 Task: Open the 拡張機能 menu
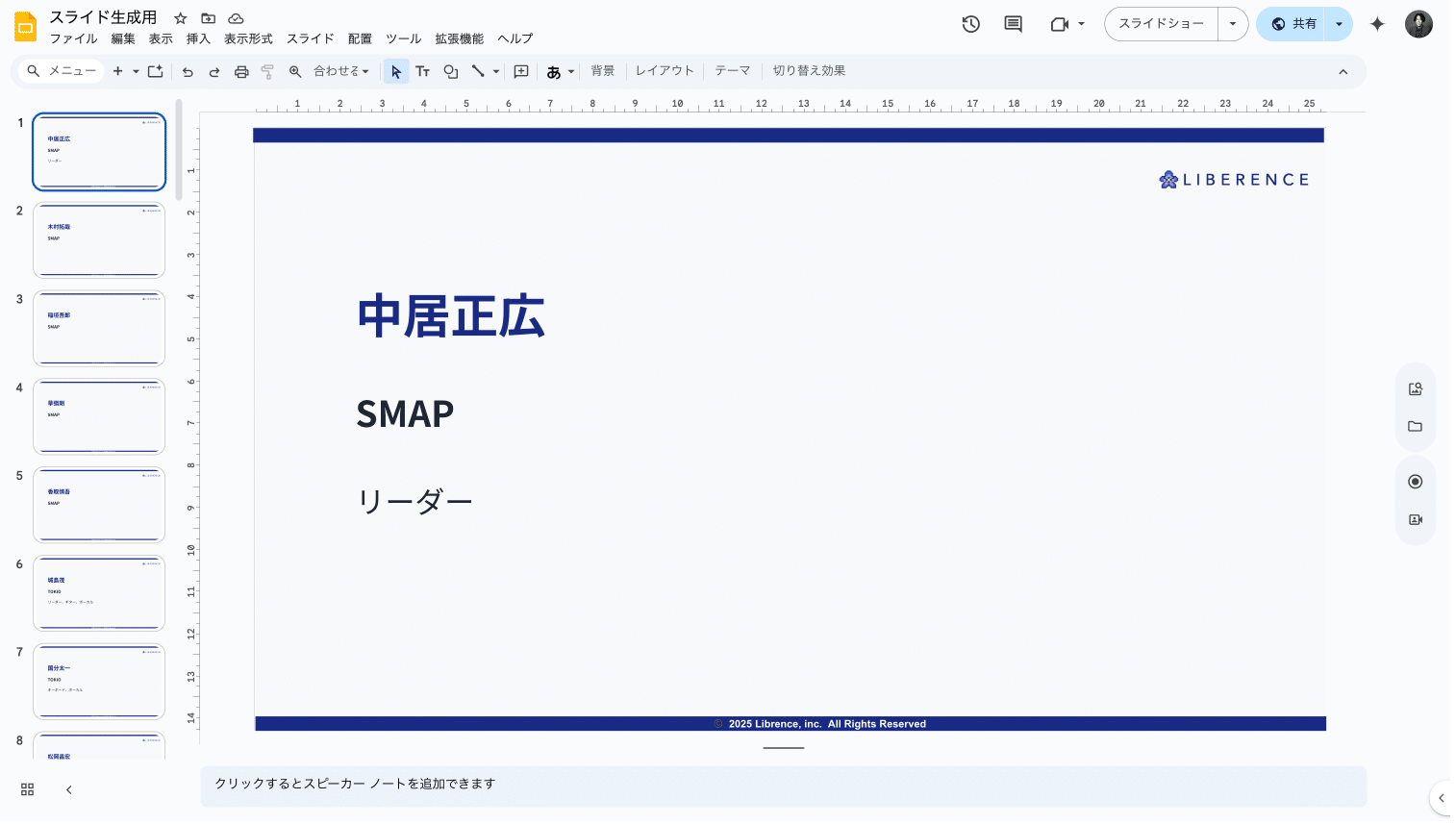click(x=460, y=39)
